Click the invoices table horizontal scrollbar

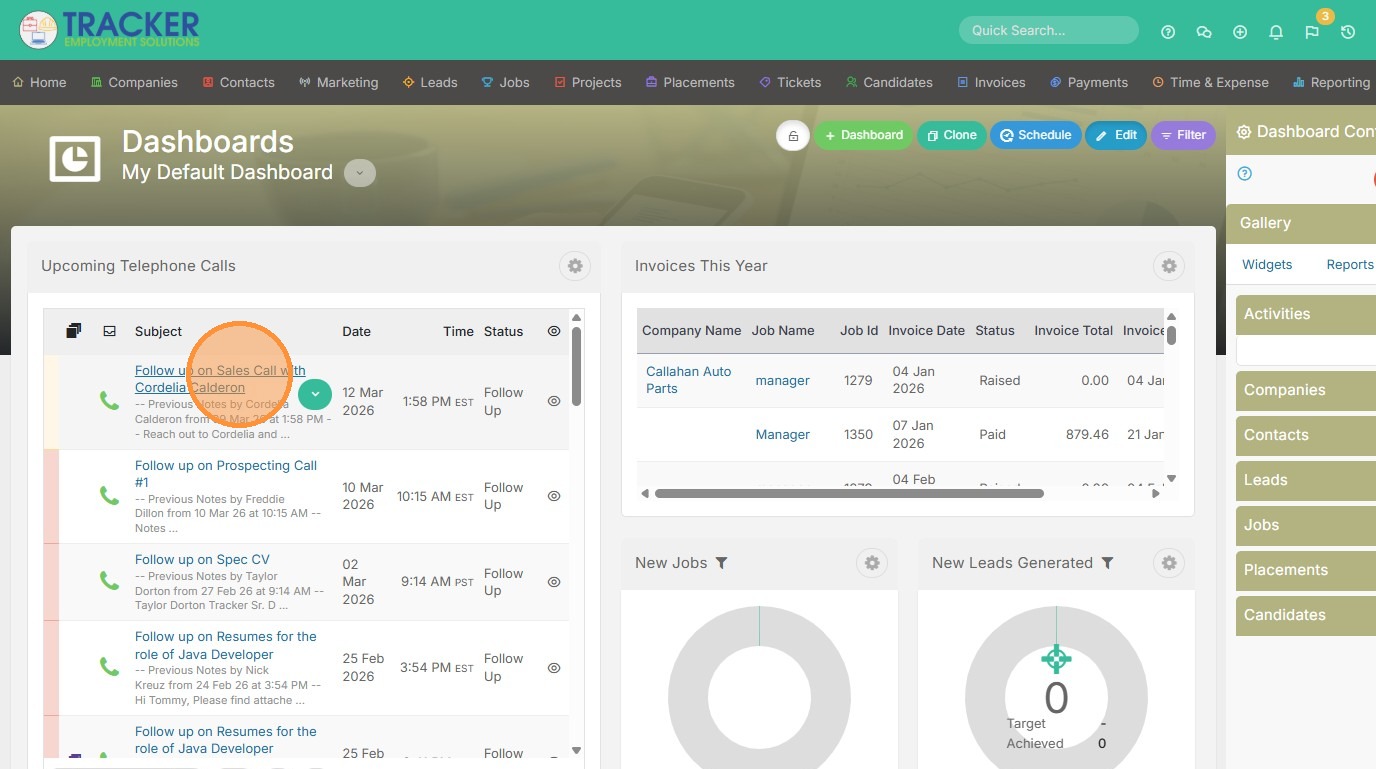pyautogui.click(x=849, y=493)
